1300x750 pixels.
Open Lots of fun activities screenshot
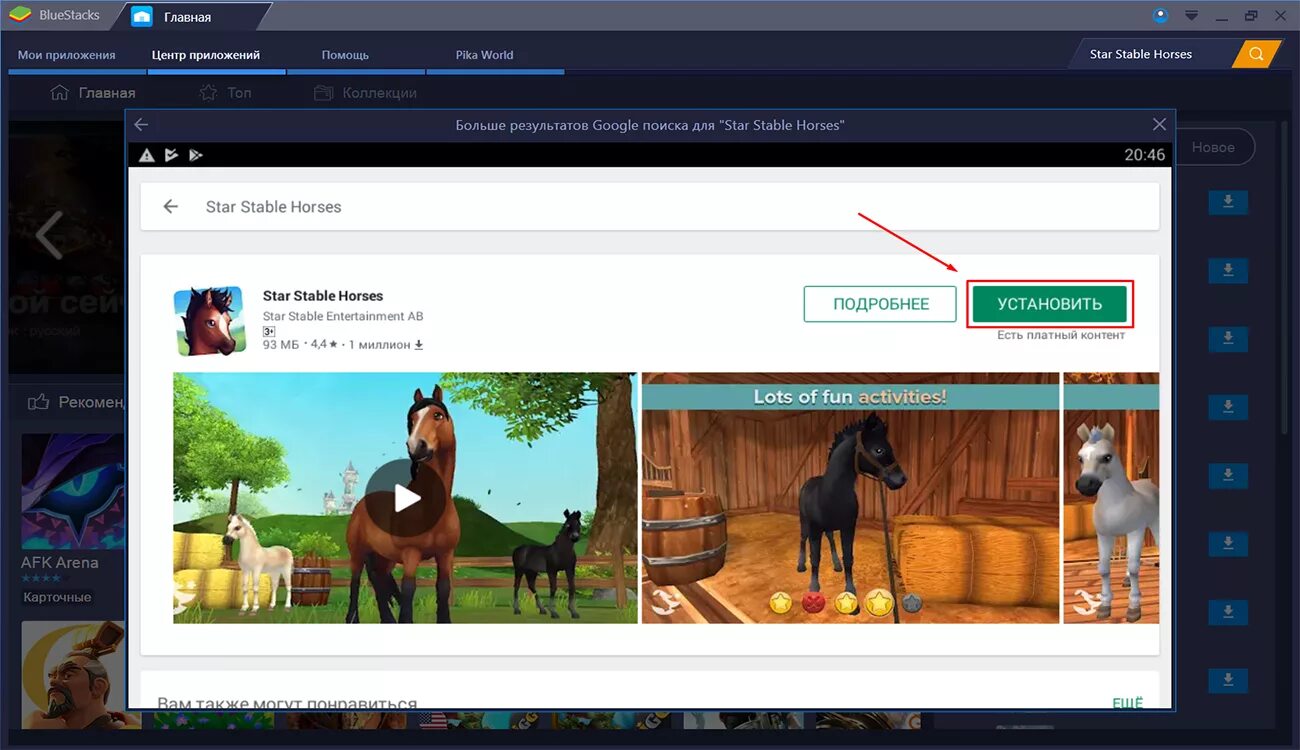pyautogui.click(x=850, y=498)
